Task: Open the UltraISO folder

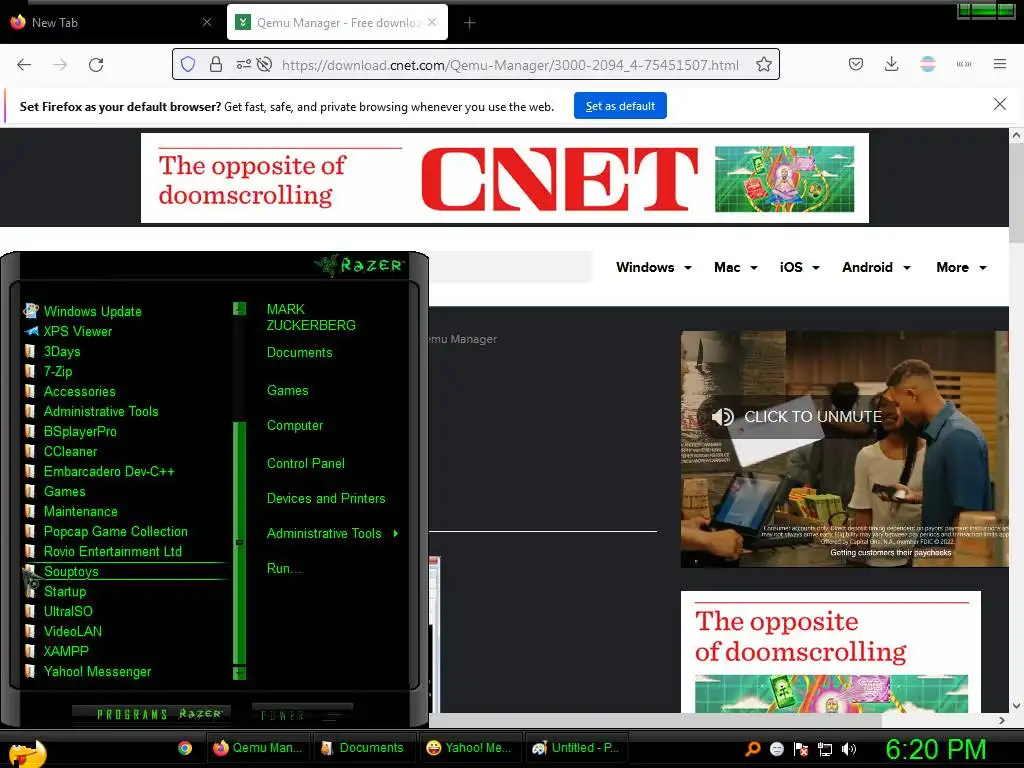Action: click(x=68, y=612)
